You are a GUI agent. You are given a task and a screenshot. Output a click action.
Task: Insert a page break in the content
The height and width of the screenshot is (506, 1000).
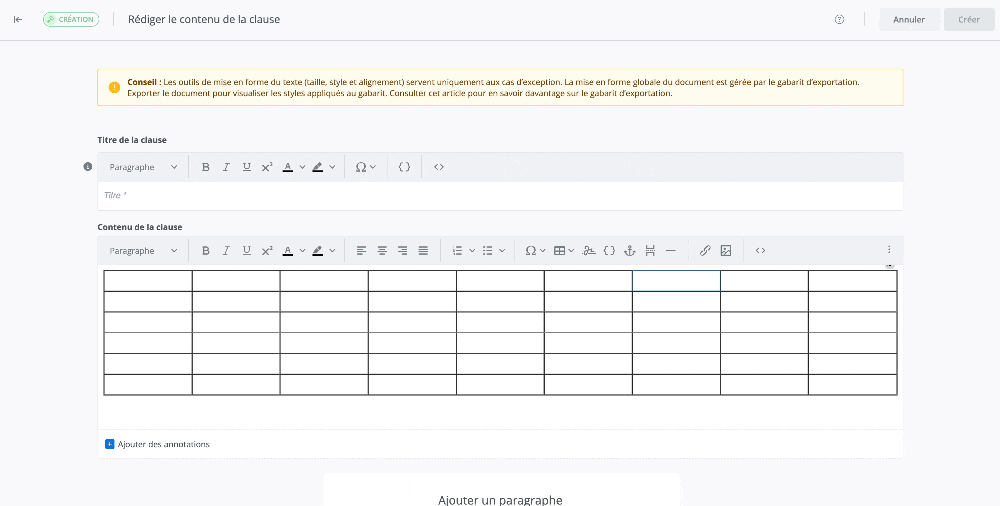pyautogui.click(x=650, y=251)
